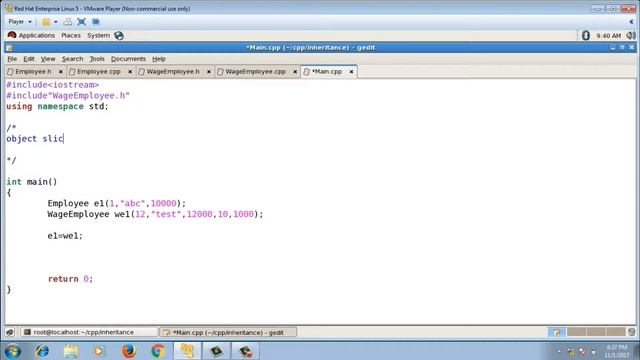Image resolution: width=640 pixels, height=360 pixels.
Task: Launch Internet Explorer from Windows taskbar
Action: (x=42, y=351)
